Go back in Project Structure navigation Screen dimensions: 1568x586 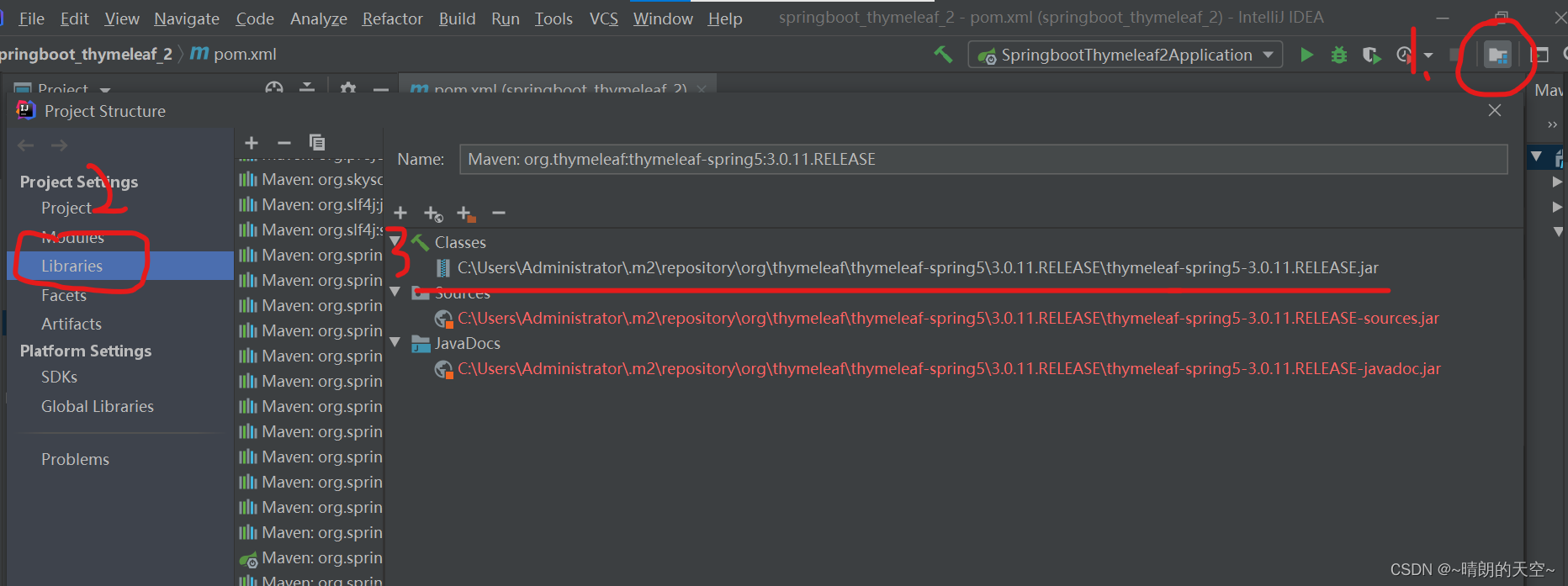[x=26, y=145]
